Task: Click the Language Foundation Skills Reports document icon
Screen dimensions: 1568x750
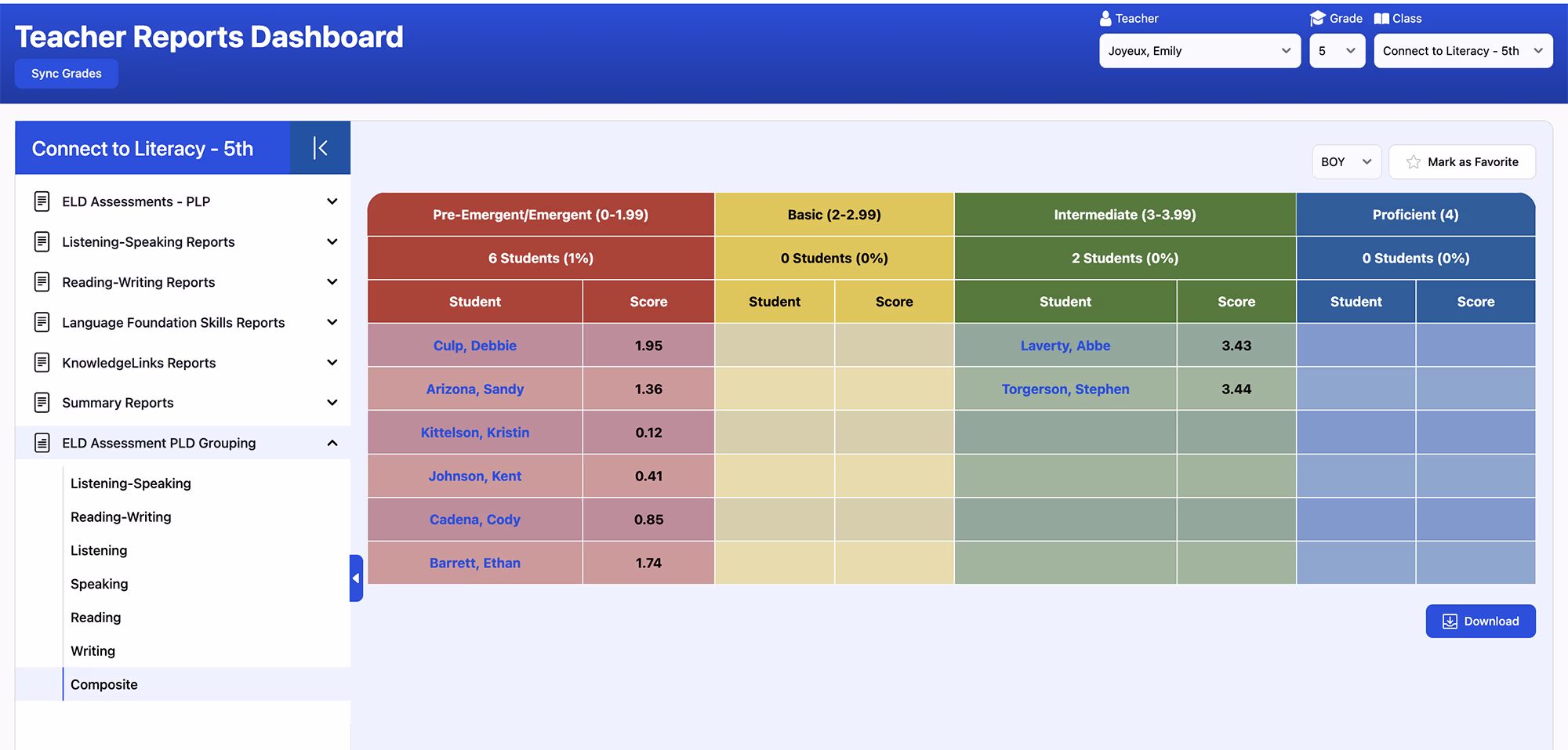Action: click(42, 322)
